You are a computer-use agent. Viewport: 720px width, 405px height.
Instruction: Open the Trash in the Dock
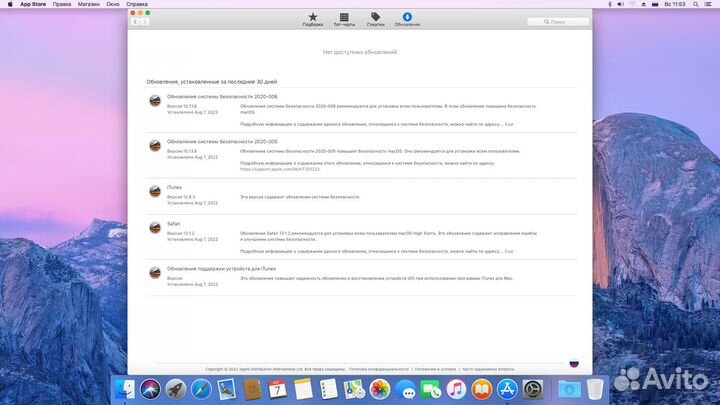[x=595, y=389]
